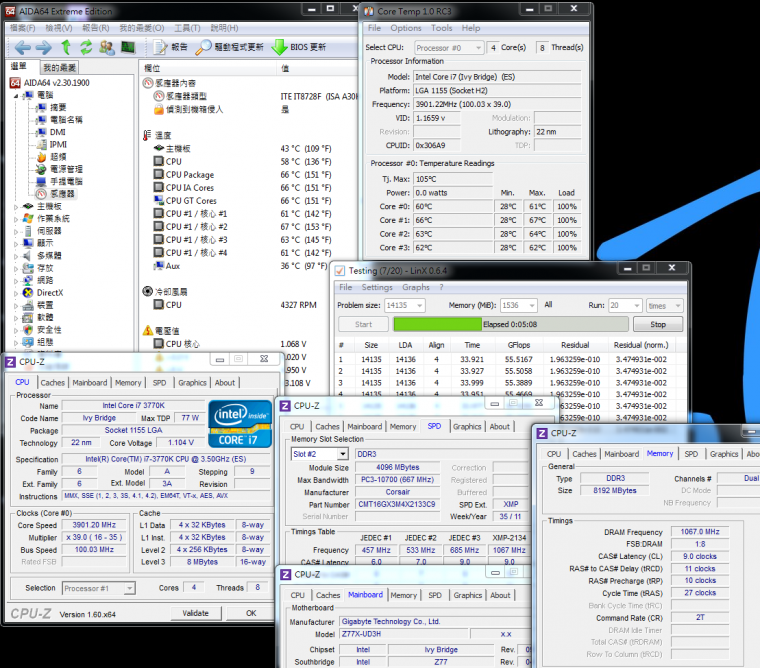Screen dimensions: 760x668
Task: Click the 驅動程式更新 magnifier icon
Action: 203,47
